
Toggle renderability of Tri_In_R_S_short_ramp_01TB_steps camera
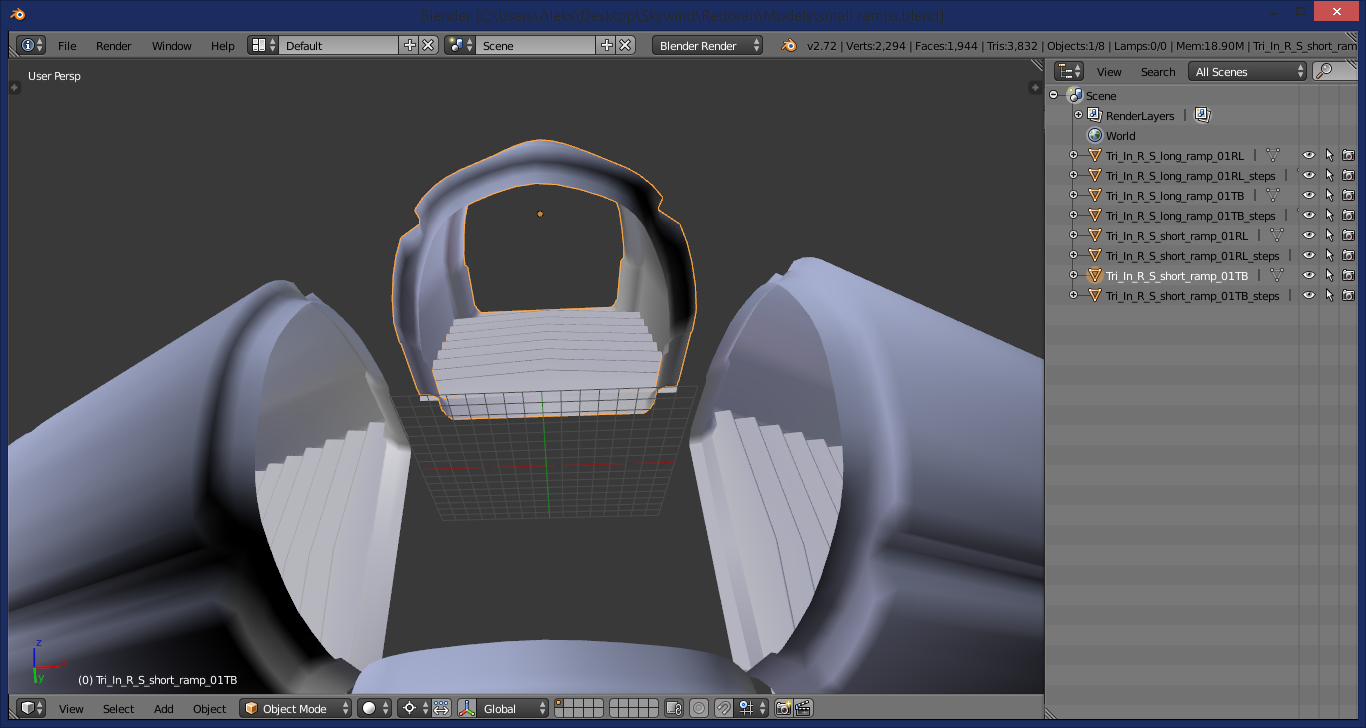click(x=1348, y=295)
